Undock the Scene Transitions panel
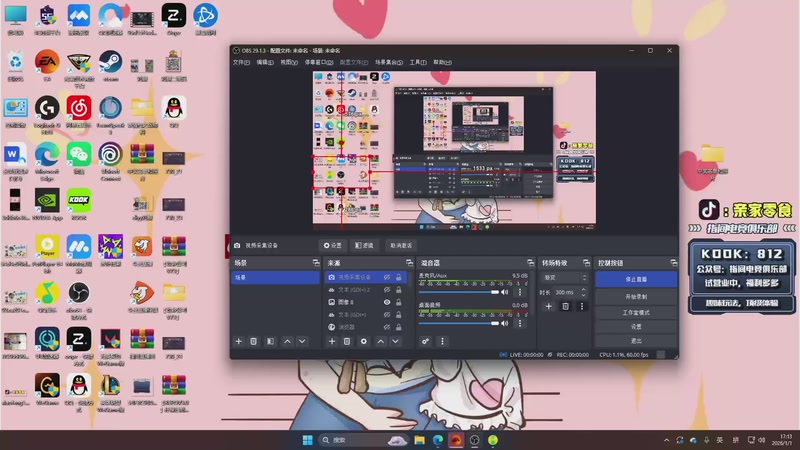The height and width of the screenshot is (450, 800). coord(586,263)
